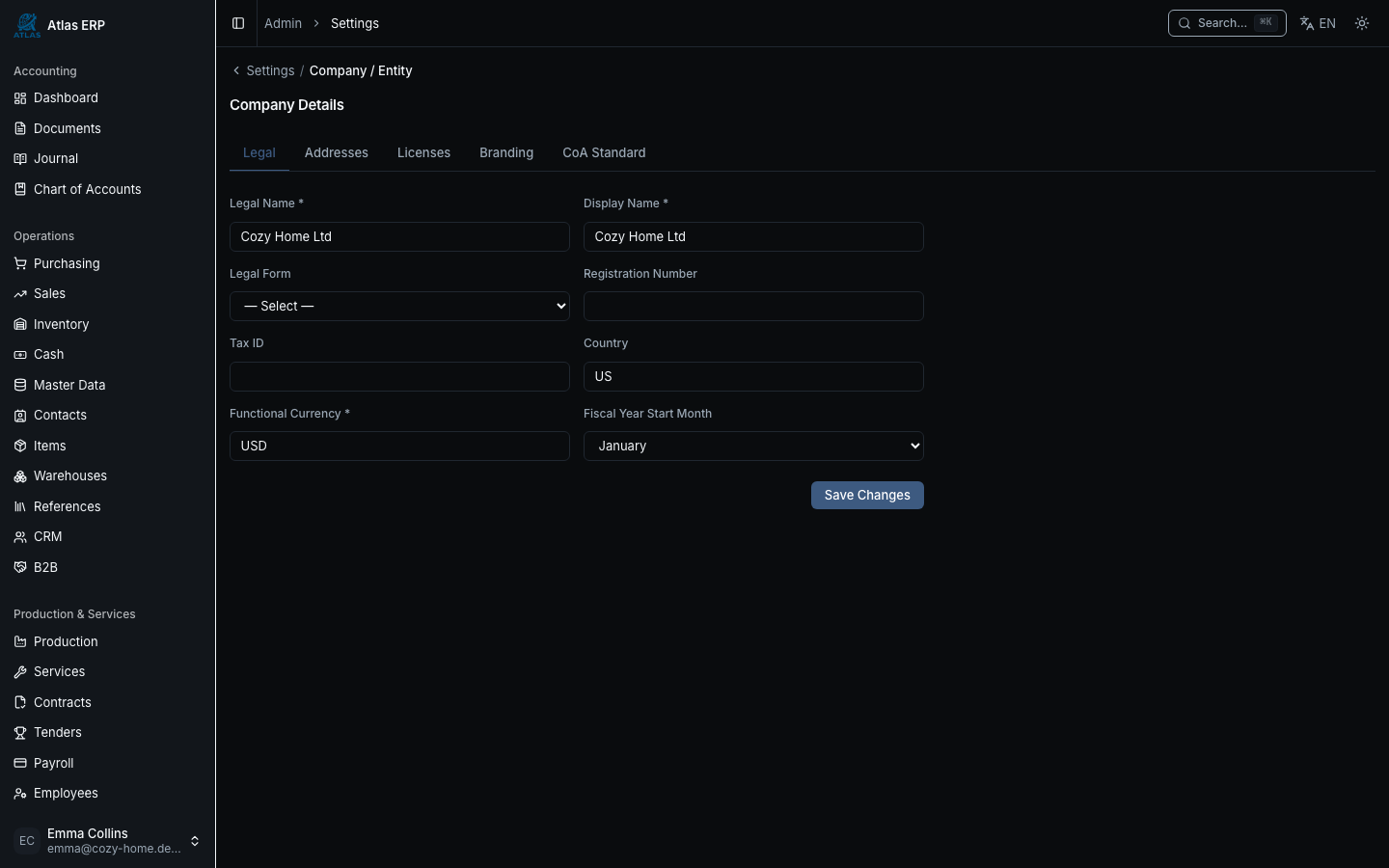Click the Items box icon

(20, 446)
